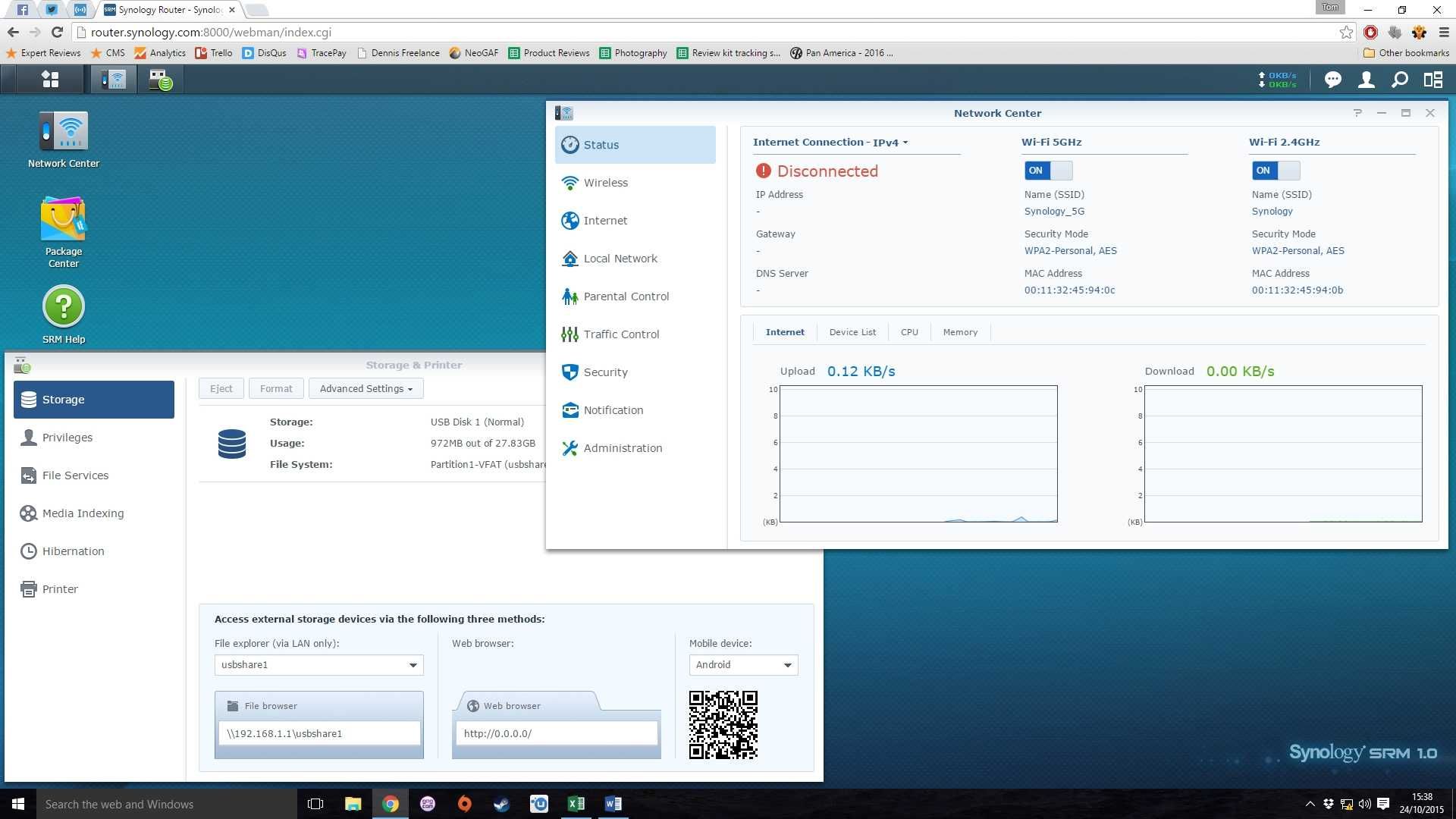Open the Photography bookmark
Viewport: 1456px width, 819px height.
click(x=633, y=53)
